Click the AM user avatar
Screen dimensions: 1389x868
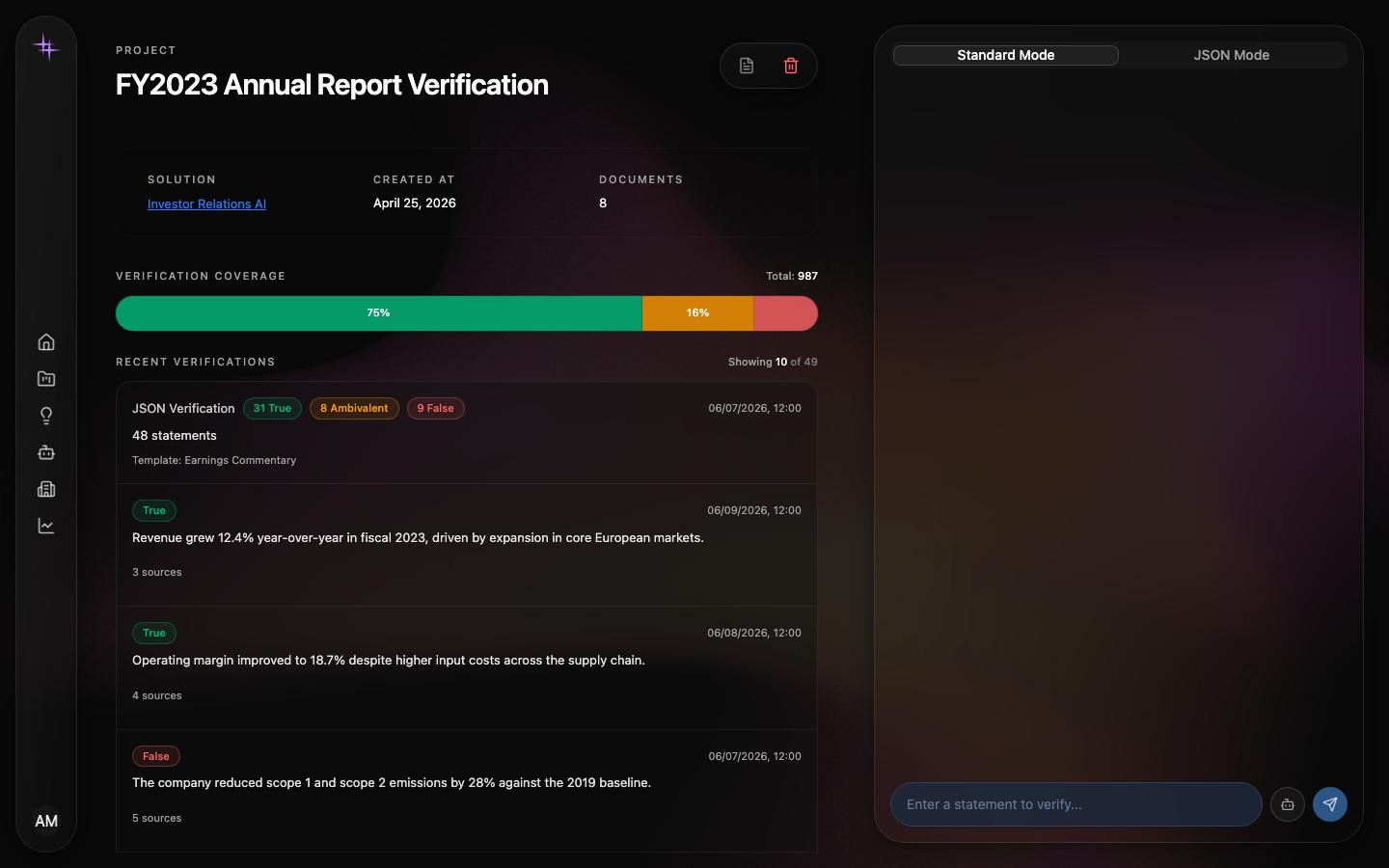(x=46, y=821)
